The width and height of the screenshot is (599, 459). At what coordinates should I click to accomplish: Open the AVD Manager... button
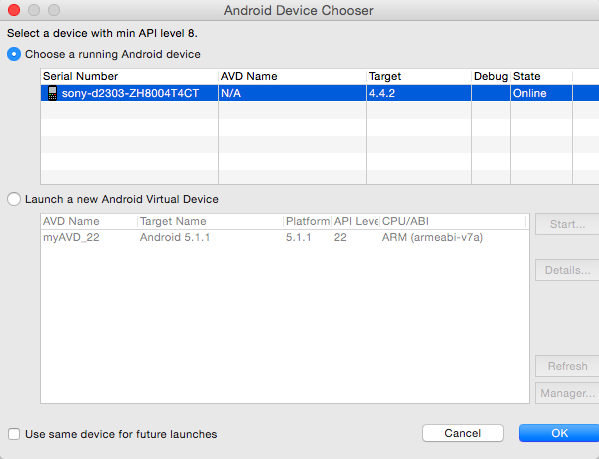coord(567,393)
